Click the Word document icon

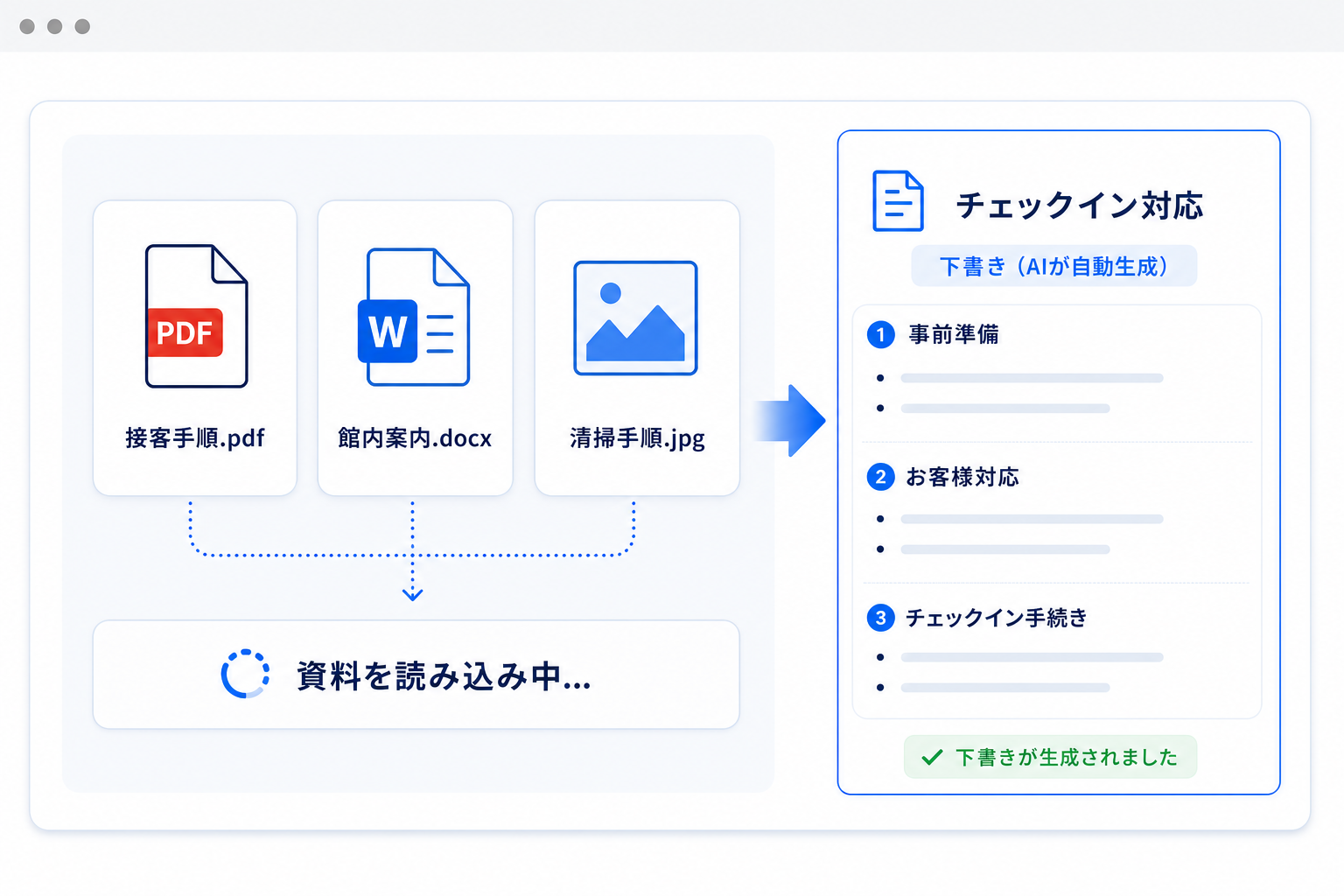(x=414, y=317)
